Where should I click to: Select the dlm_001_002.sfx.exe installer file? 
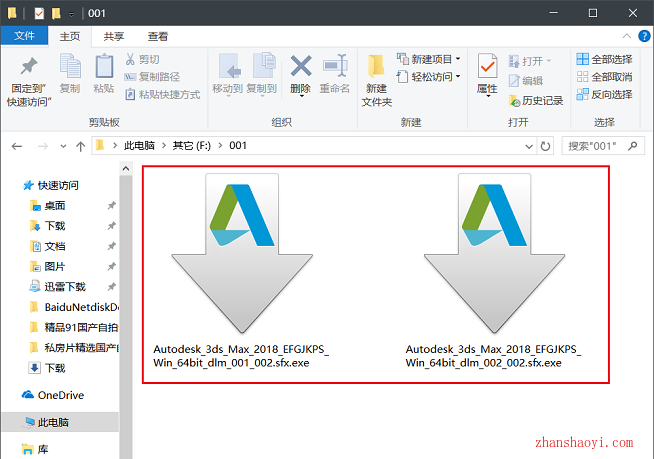coord(241,272)
